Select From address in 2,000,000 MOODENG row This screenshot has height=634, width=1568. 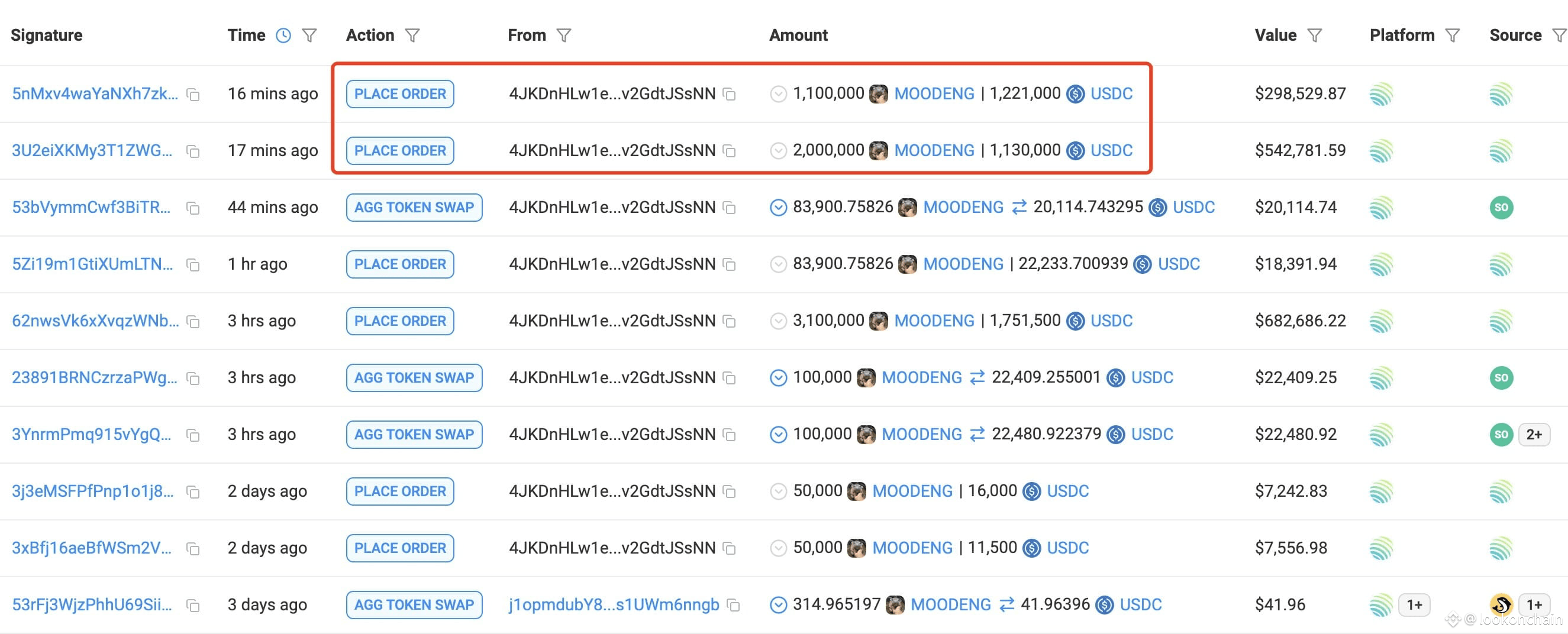612,150
